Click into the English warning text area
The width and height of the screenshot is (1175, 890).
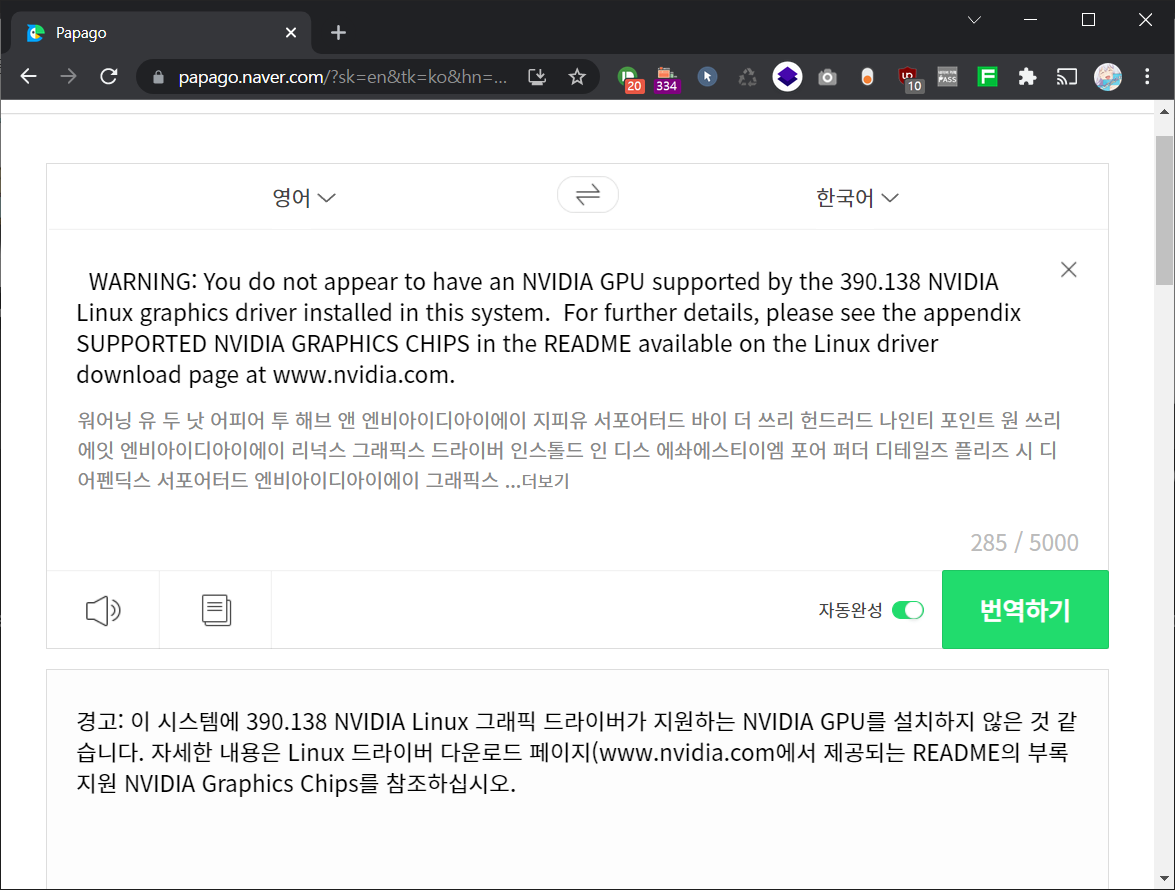(549, 328)
